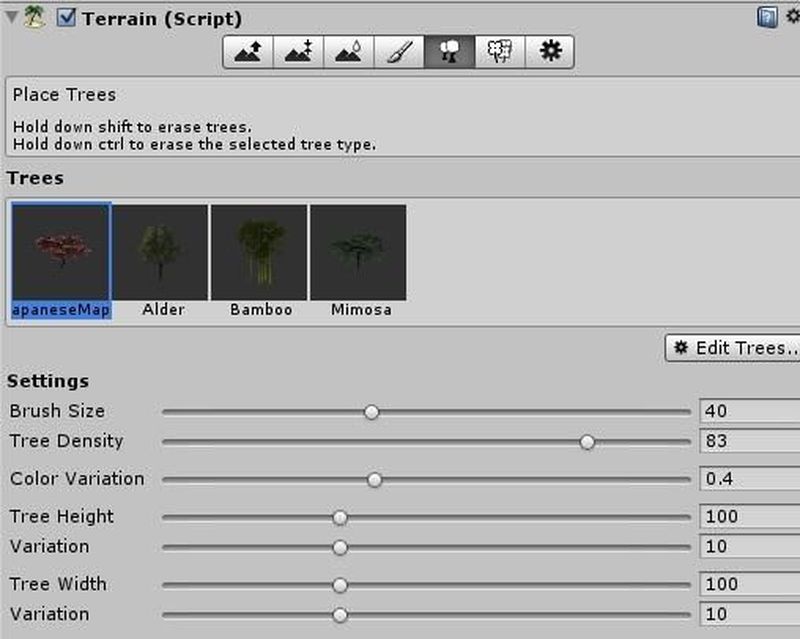Click the Tree Density slider handle
The image size is (800, 639).
(x=587, y=442)
